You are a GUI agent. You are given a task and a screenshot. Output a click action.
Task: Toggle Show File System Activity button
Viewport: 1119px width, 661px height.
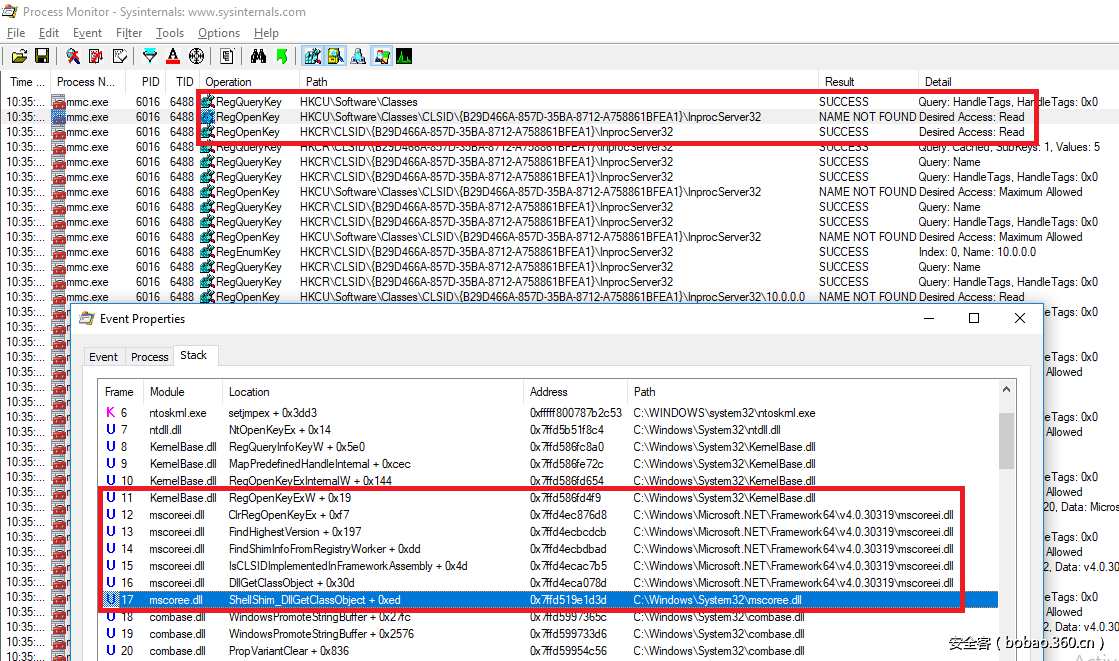tap(335, 56)
